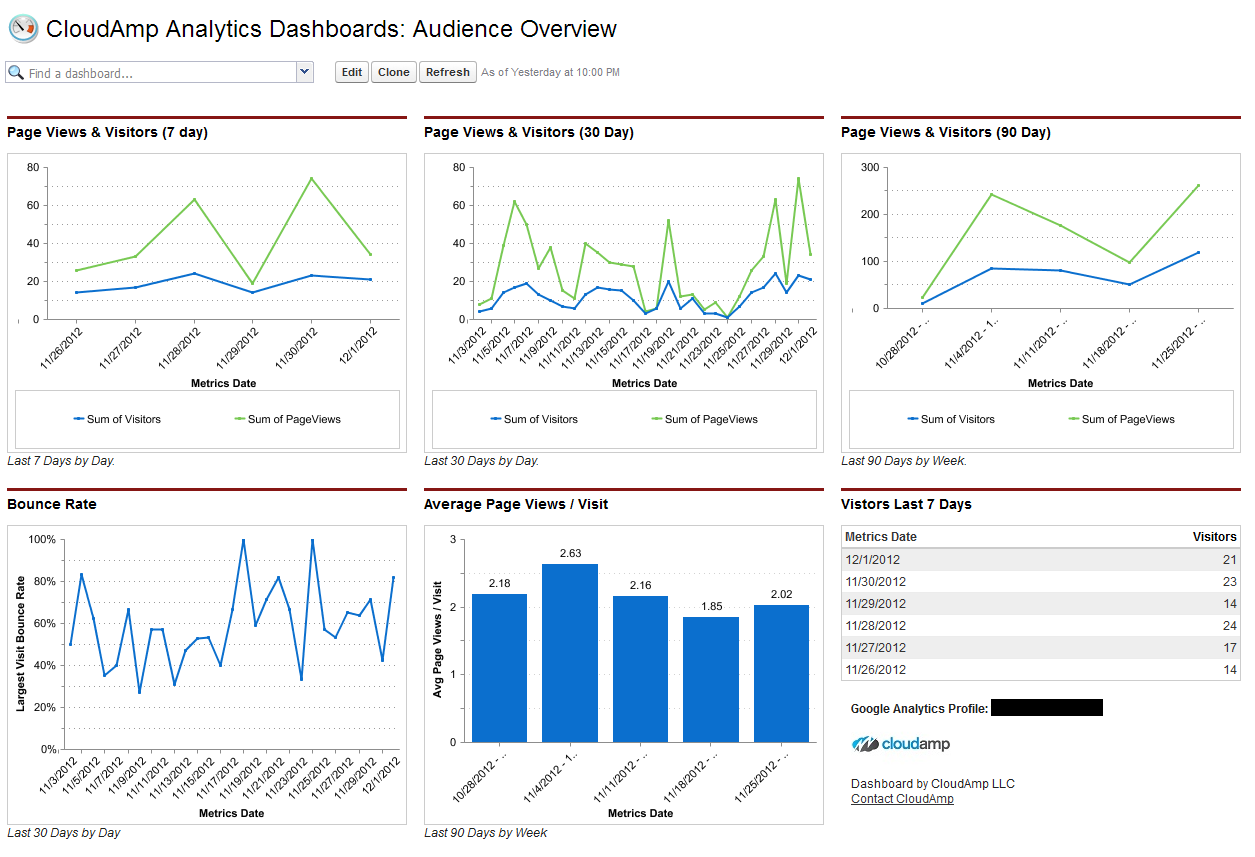Select the 2.63 bar in Average Page Views chart
This screenshot has height=857, width=1255.
(569, 653)
